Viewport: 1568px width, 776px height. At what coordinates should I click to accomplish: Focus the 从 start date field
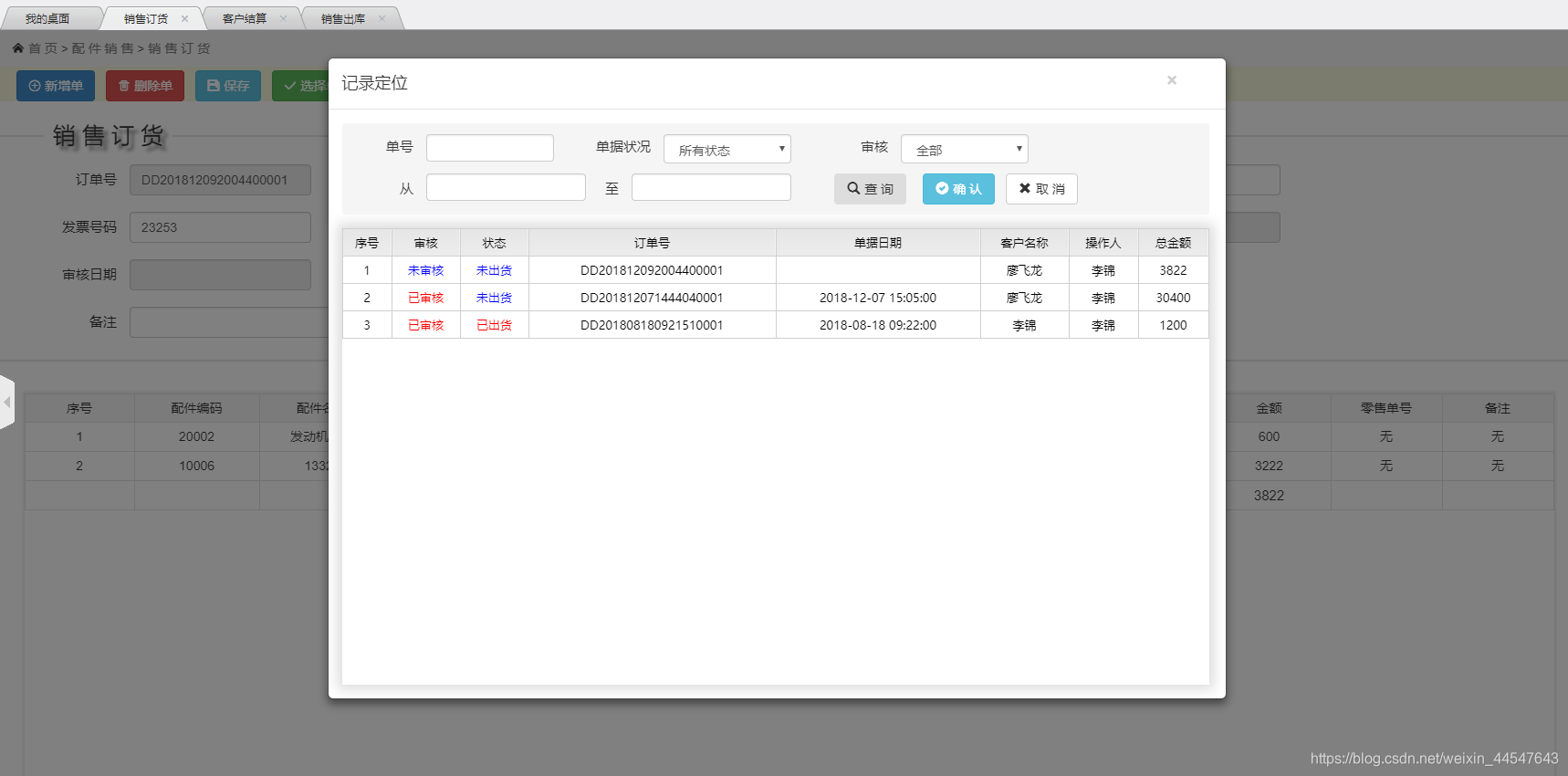coord(506,187)
